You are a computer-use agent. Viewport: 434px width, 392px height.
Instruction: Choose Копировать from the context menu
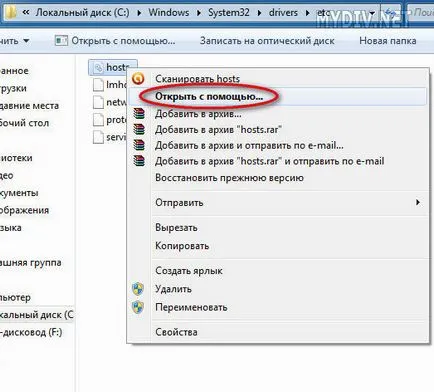tap(277, 246)
